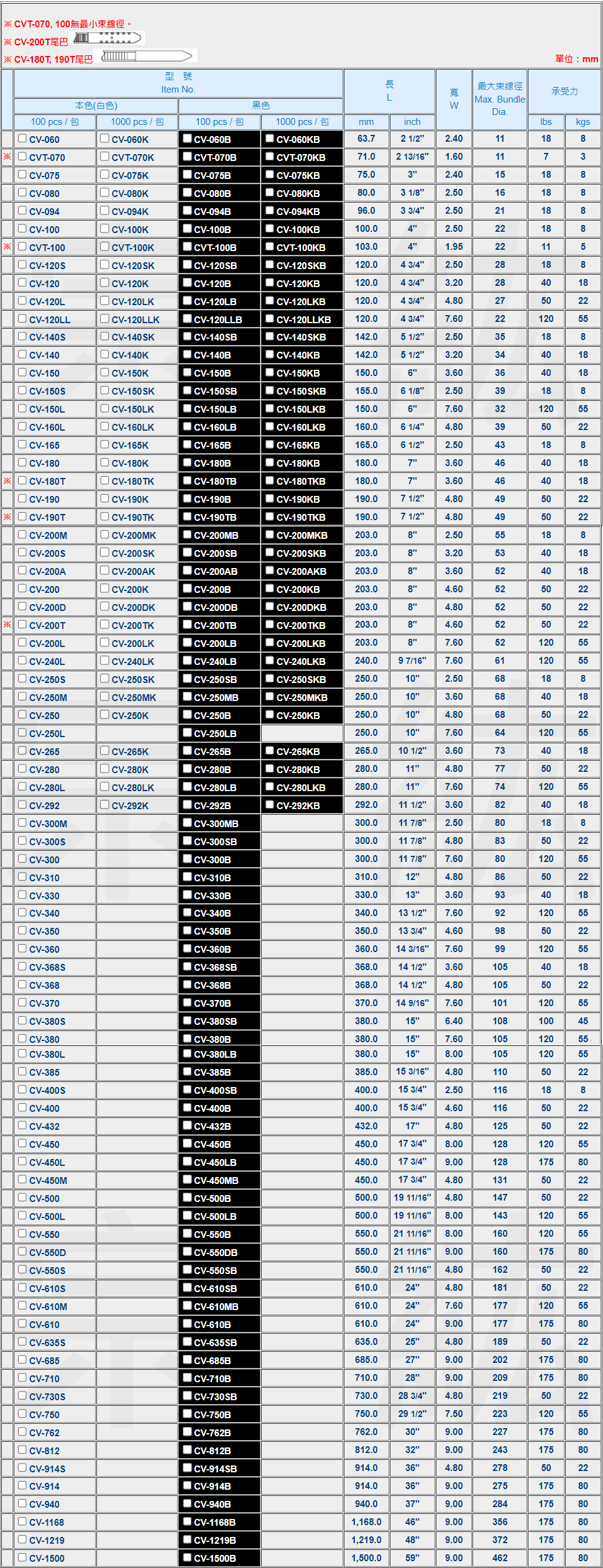Tick the CVT-070K checkbox

[105, 157]
